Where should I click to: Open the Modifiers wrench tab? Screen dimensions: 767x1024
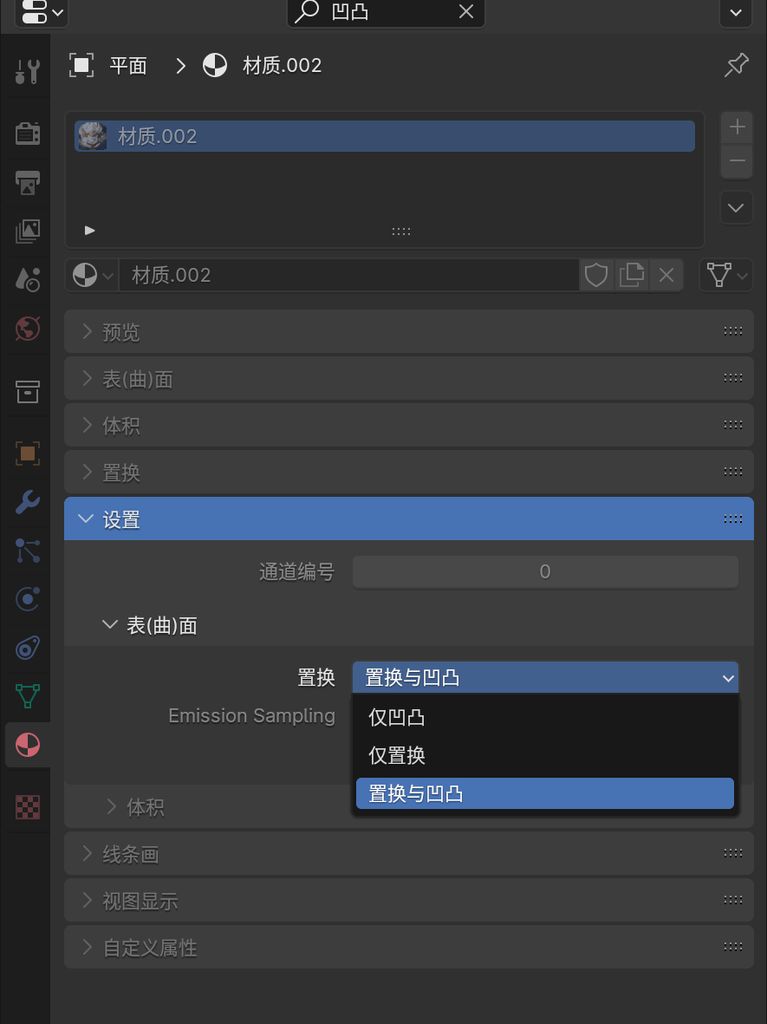[x=27, y=502]
